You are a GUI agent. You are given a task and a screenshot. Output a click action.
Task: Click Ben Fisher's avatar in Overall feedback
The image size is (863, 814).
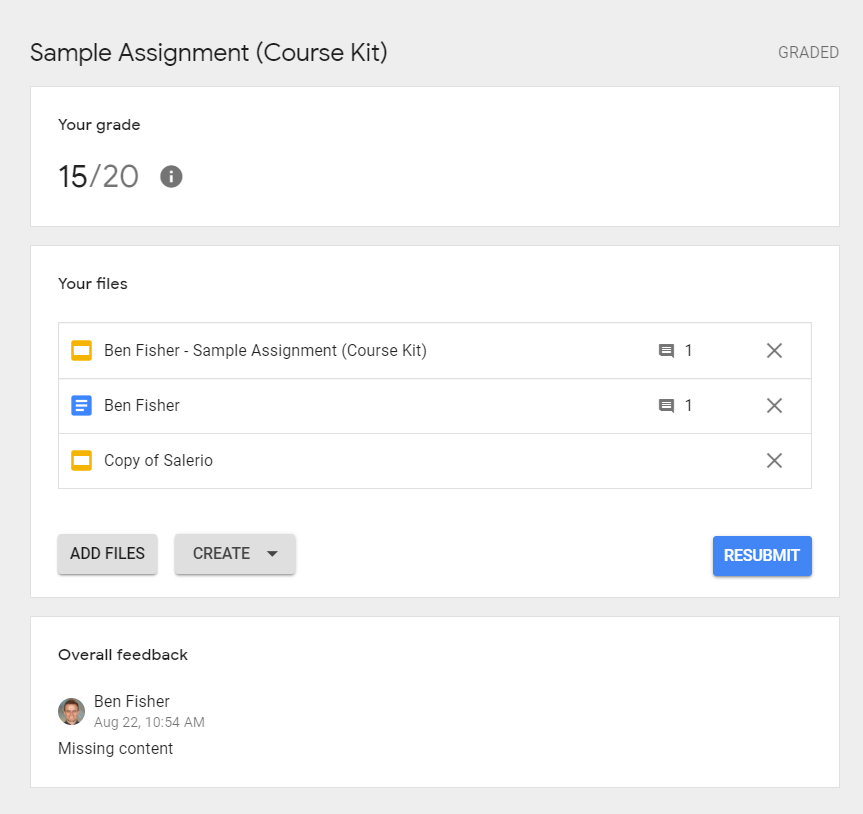71,711
